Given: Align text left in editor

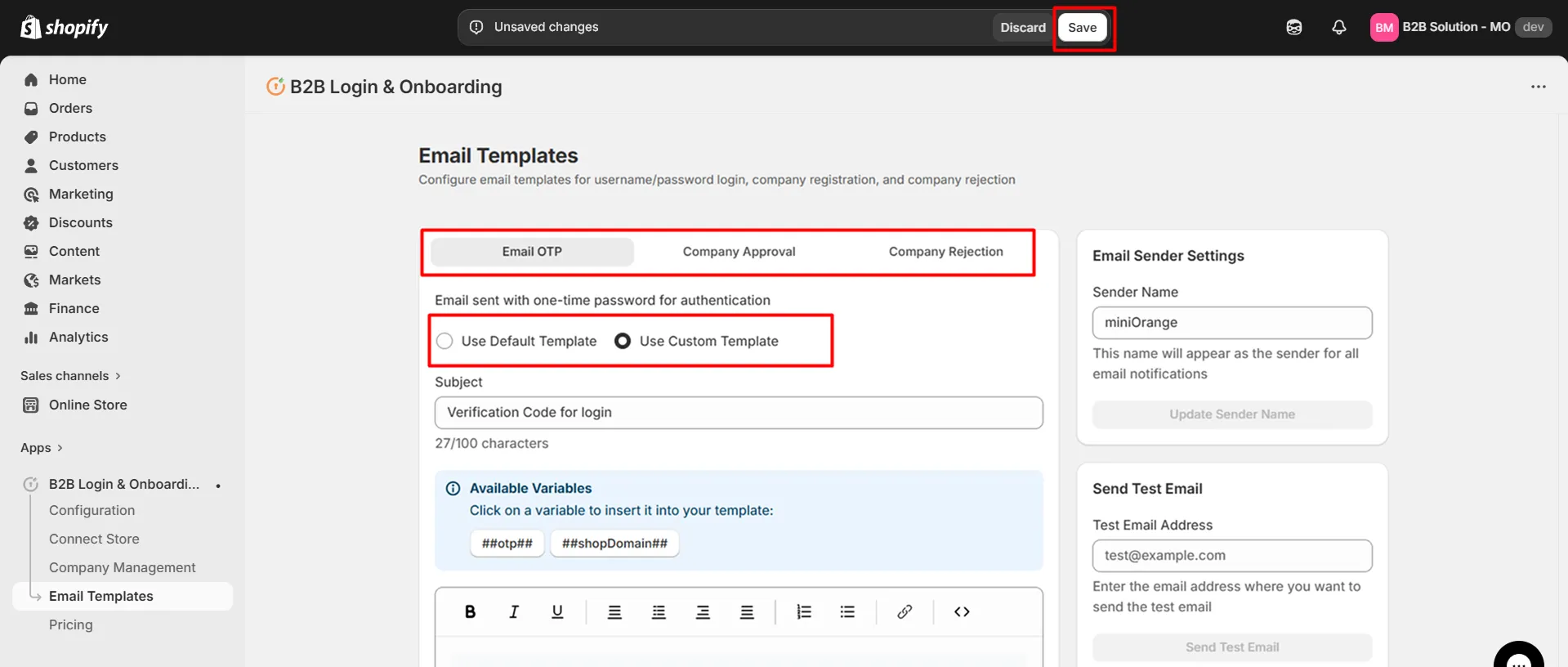Looking at the screenshot, I should pyautogui.click(x=614, y=611).
